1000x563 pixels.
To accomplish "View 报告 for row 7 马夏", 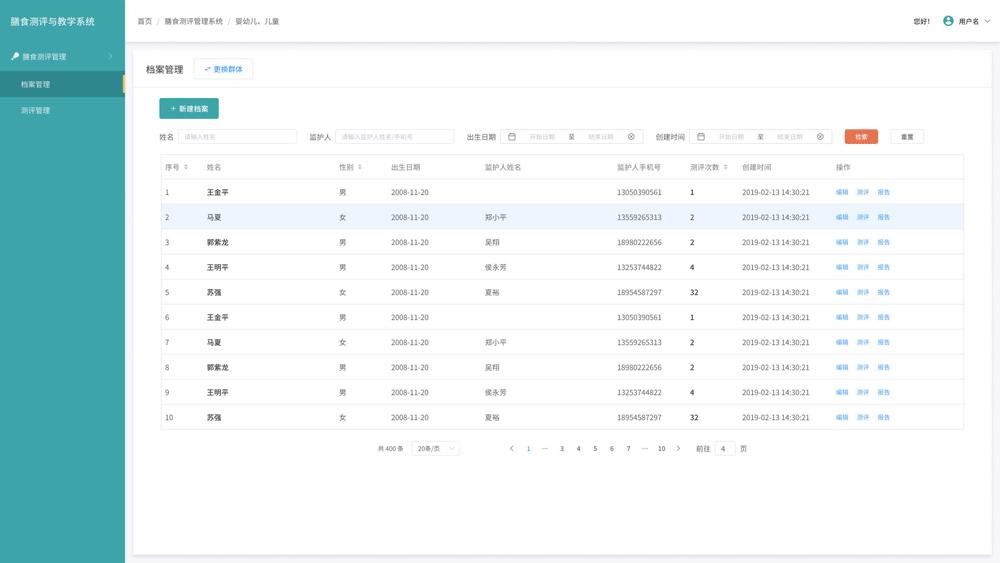I will click(x=883, y=342).
